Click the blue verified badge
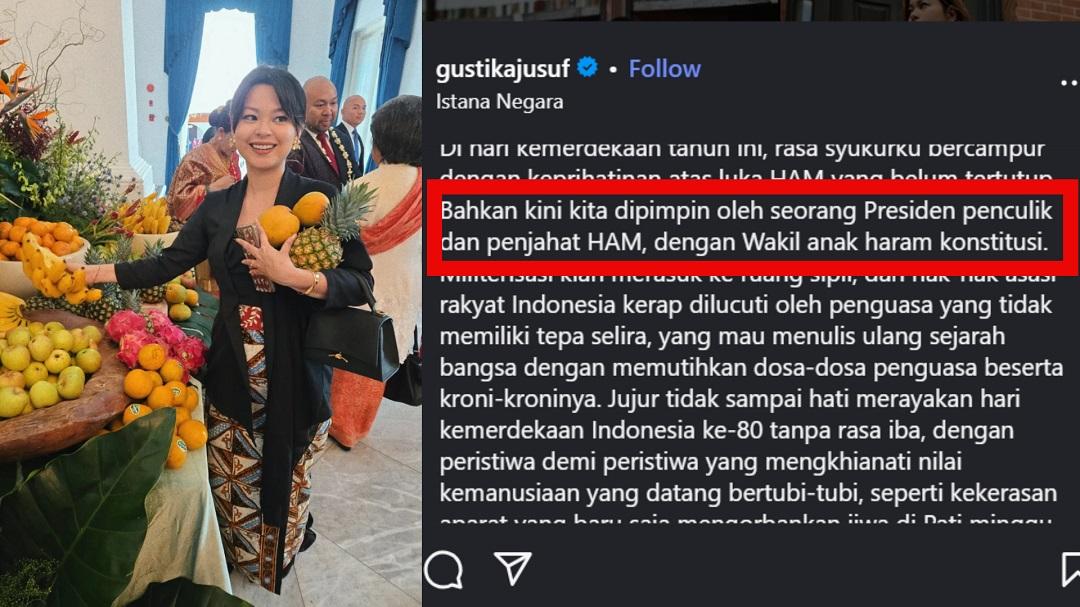This screenshot has width=1080, height=607. 587,68
